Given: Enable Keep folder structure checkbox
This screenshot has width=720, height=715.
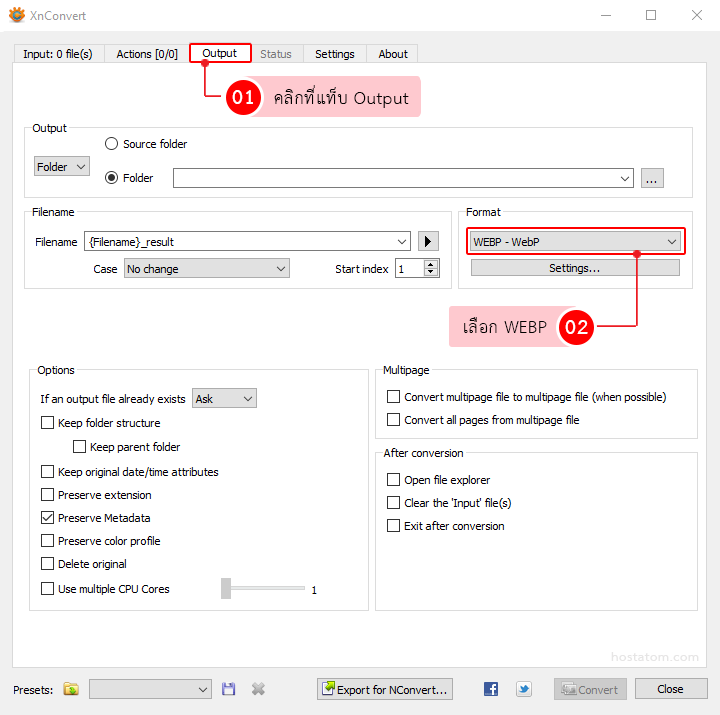Looking at the screenshot, I should coord(48,423).
